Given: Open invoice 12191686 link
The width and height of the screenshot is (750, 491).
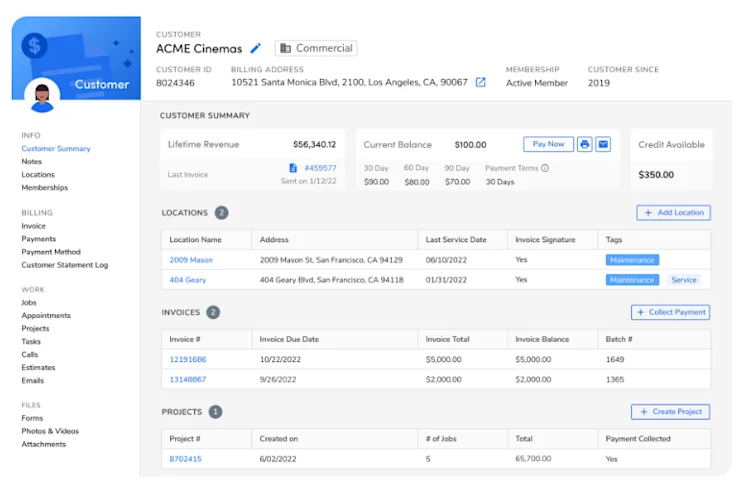Looking at the screenshot, I should pyautogui.click(x=188, y=360).
